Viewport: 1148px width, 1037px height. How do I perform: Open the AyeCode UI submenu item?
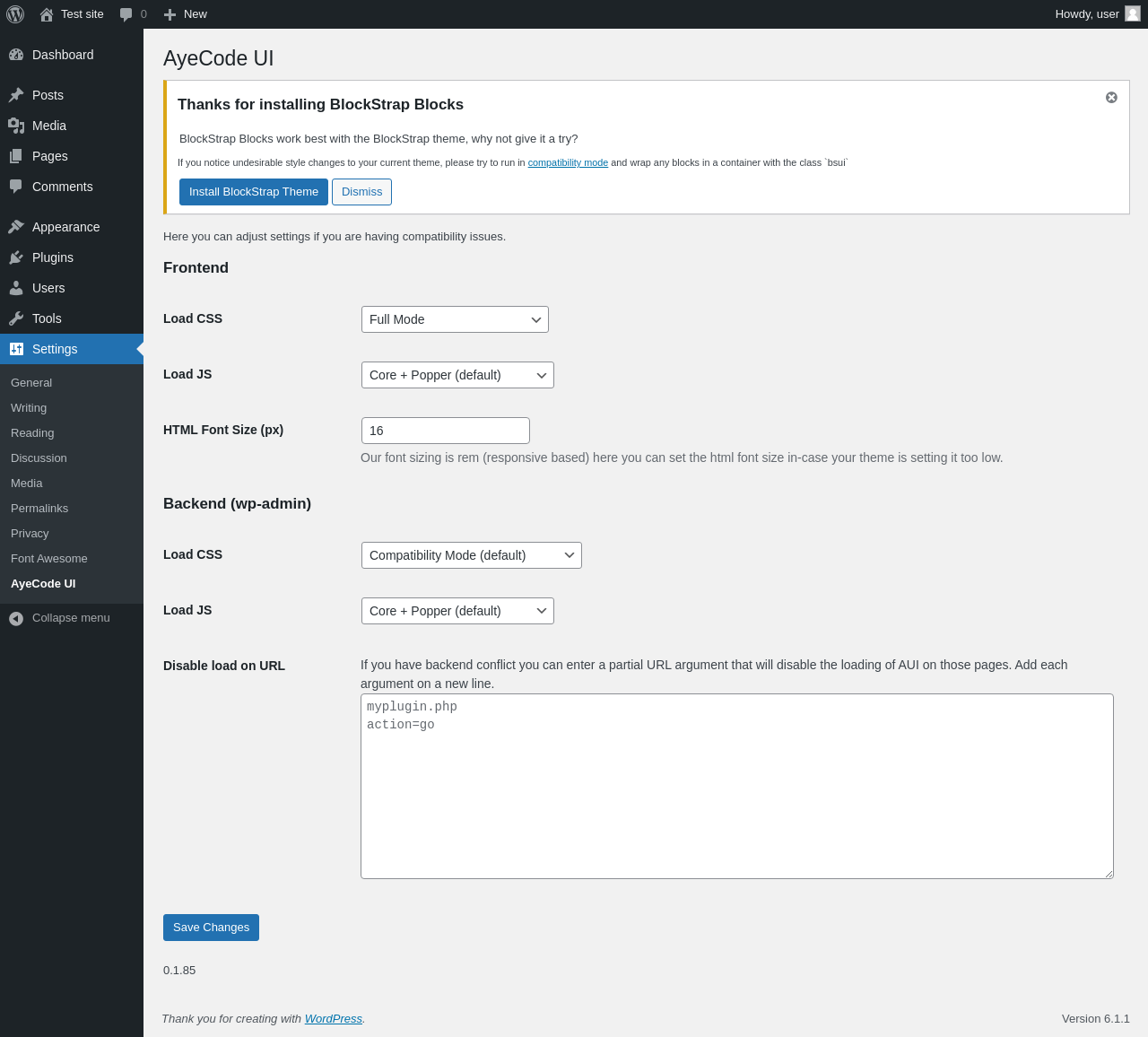pos(43,583)
